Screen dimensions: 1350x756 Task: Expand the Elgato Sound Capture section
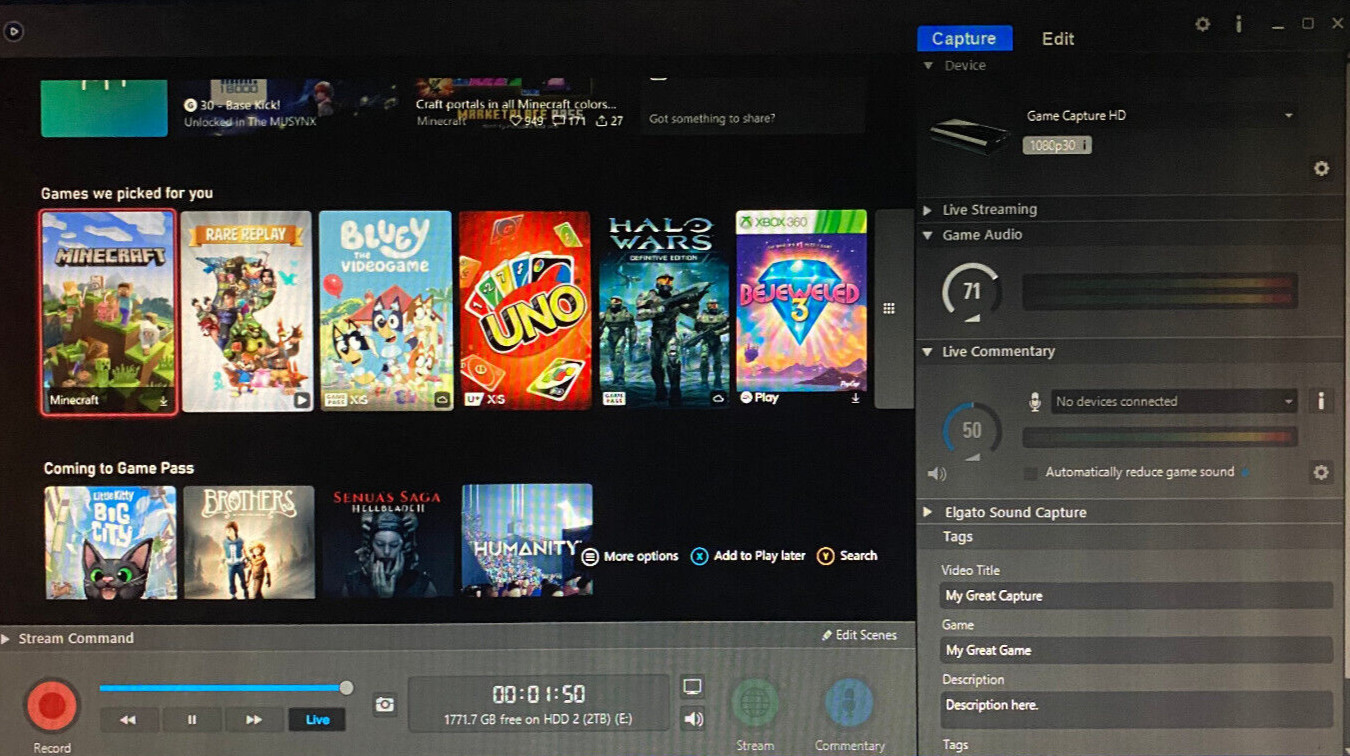coord(928,512)
